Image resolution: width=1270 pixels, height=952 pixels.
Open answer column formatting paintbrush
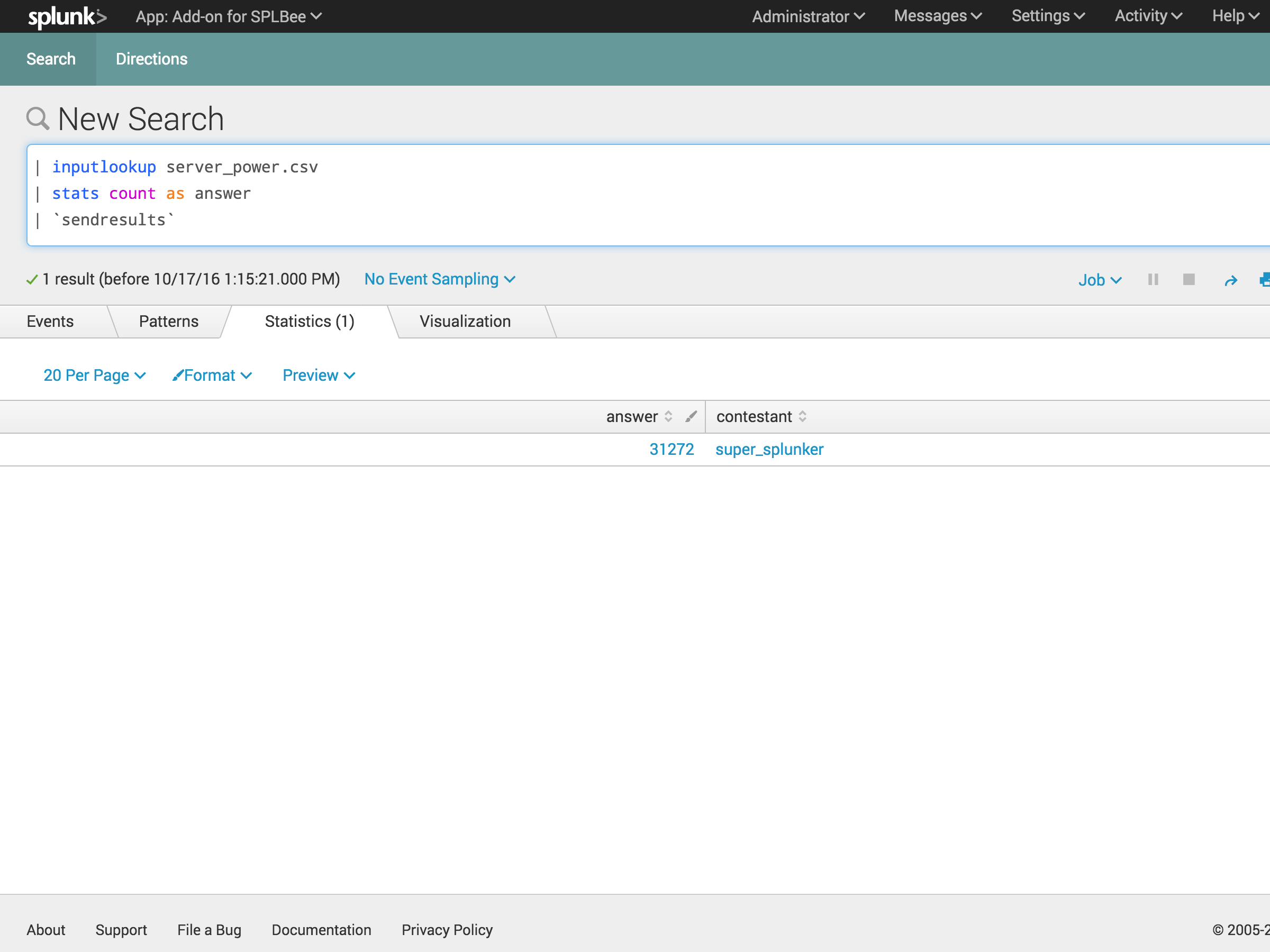coord(691,416)
